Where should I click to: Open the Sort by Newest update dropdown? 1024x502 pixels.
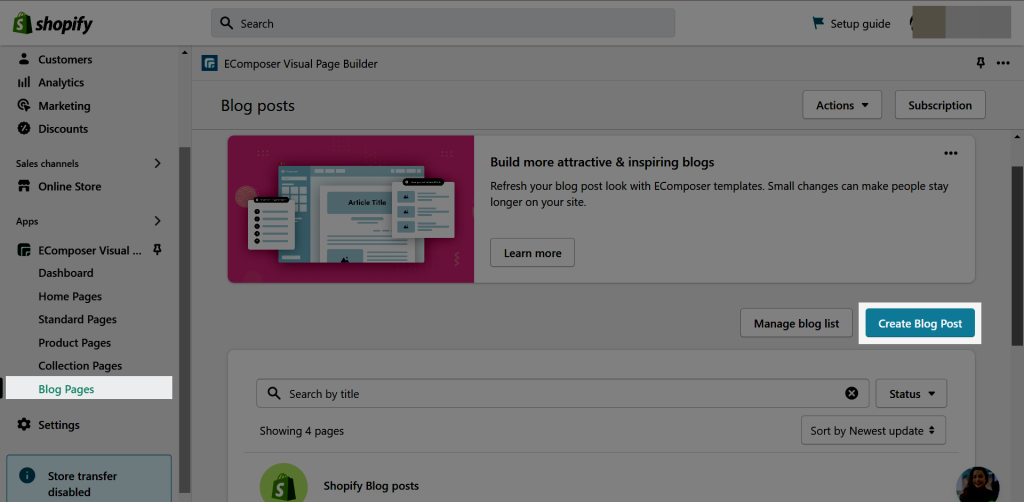[873, 431]
